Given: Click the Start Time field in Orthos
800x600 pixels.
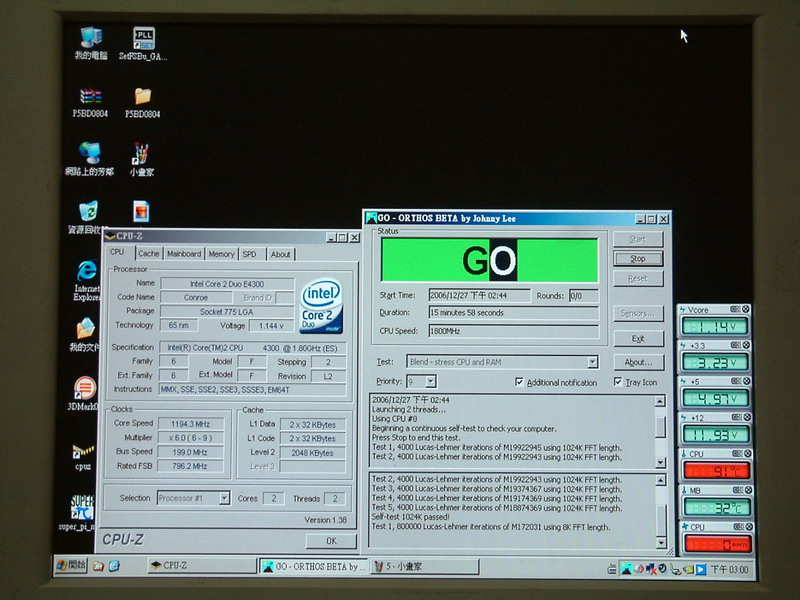Looking at the screenshot, I should pyautogui.click(x=479, y=295).
